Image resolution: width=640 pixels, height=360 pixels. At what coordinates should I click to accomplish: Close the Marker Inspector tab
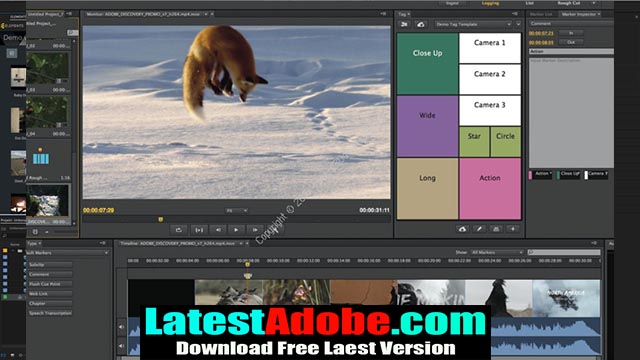(x=599, y=14)
